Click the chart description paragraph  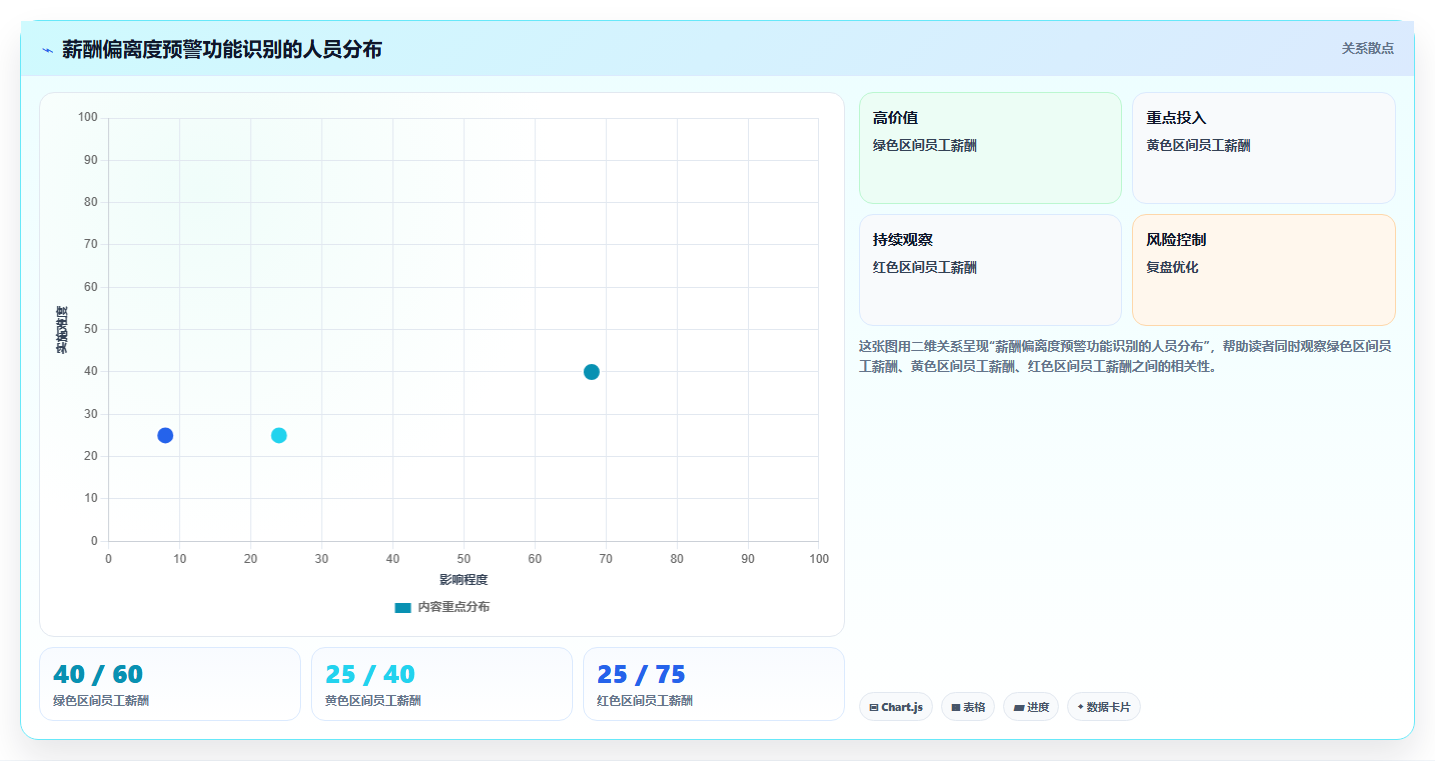pyautogui.click(x=1127, y=356)
